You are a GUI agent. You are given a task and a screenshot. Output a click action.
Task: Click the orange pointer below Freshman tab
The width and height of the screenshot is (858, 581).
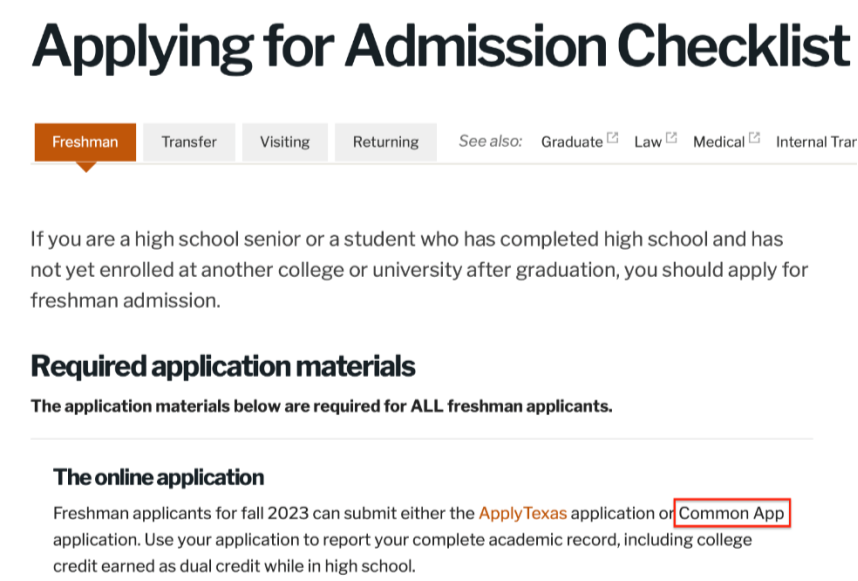click(86, 166)
